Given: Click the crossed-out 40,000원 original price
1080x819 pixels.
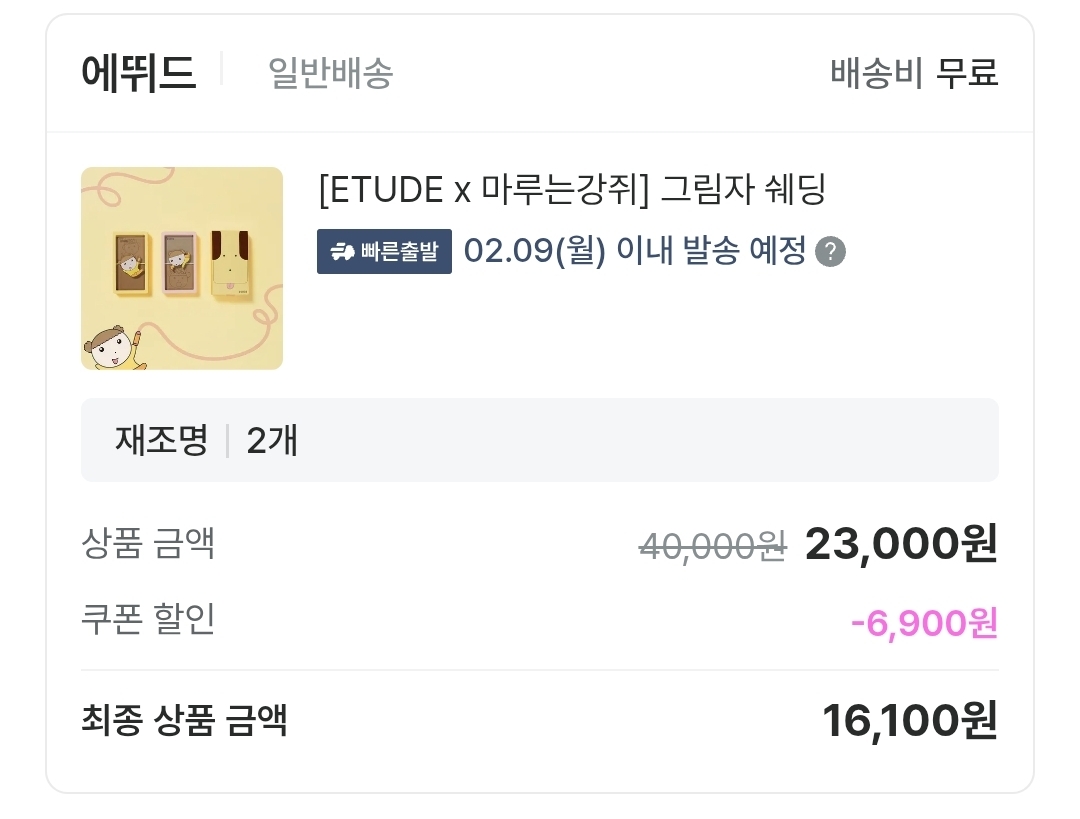Looking at the screenshot, I should pos(713,546).
